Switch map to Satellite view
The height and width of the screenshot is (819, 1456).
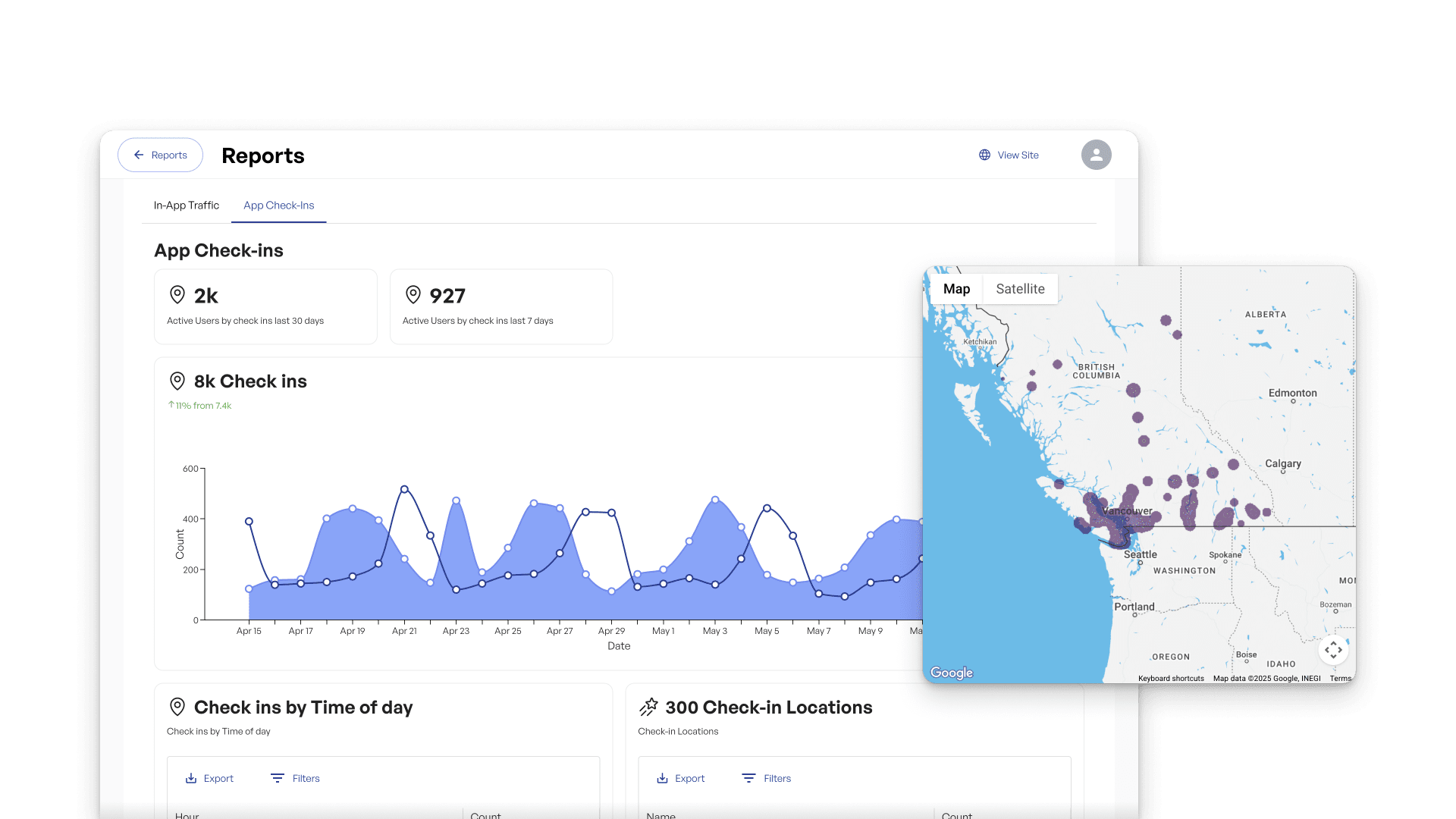(1020, 289)
